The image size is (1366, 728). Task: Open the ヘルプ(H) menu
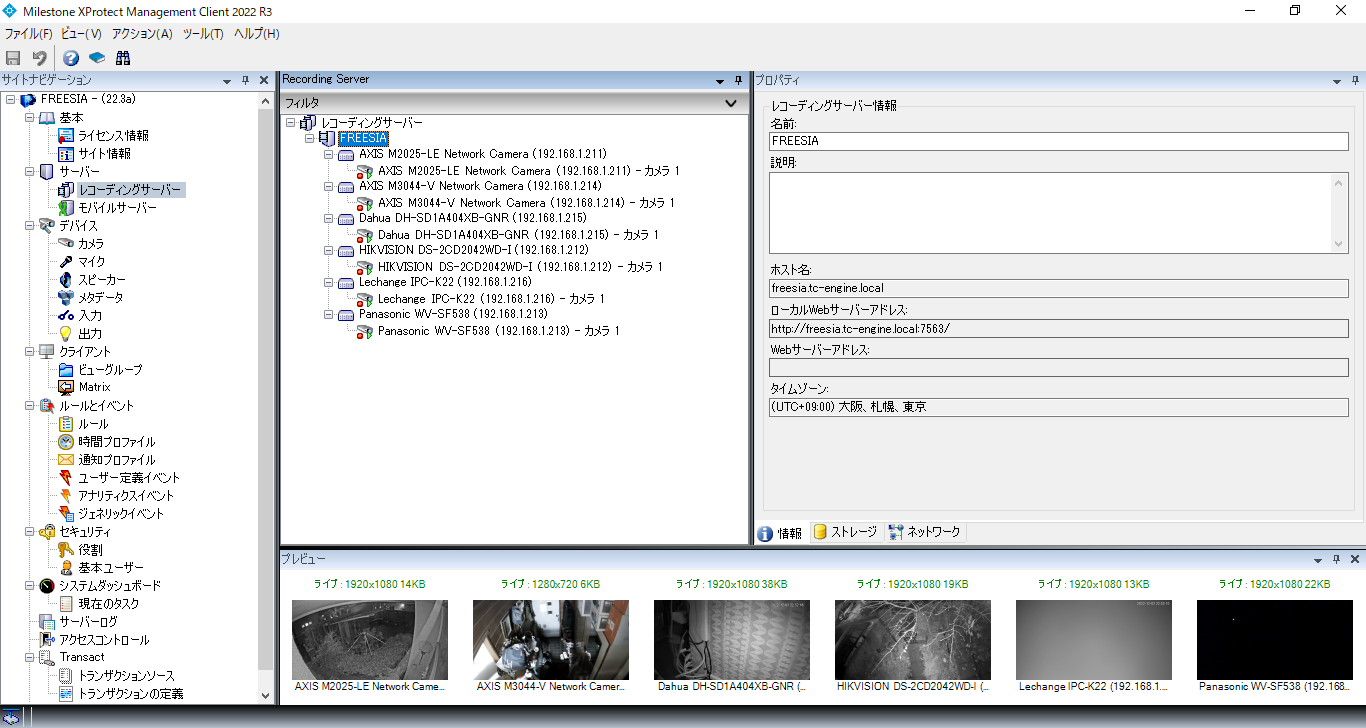coord(257,34)
